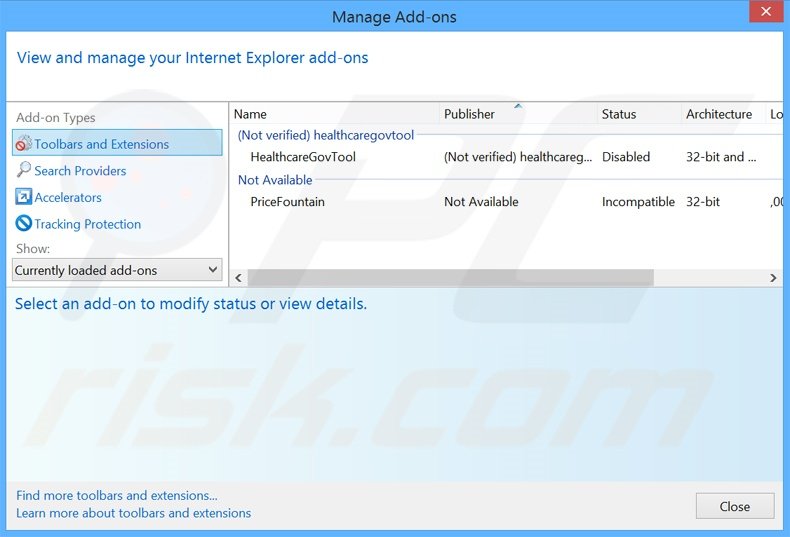Image resolution: width=790 pixels, height=537 pixels.
Task: Click the 32-bit architecture cell of PriceFountain
Action: tap(703, 202)
